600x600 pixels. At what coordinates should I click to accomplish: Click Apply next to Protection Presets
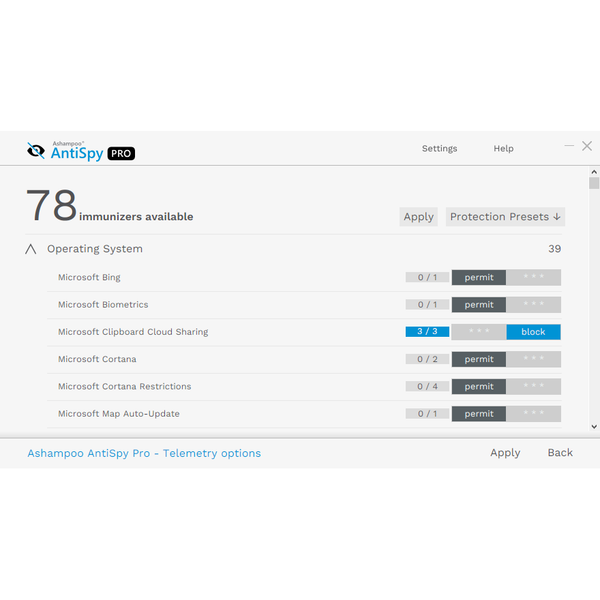tap(418, 217)
